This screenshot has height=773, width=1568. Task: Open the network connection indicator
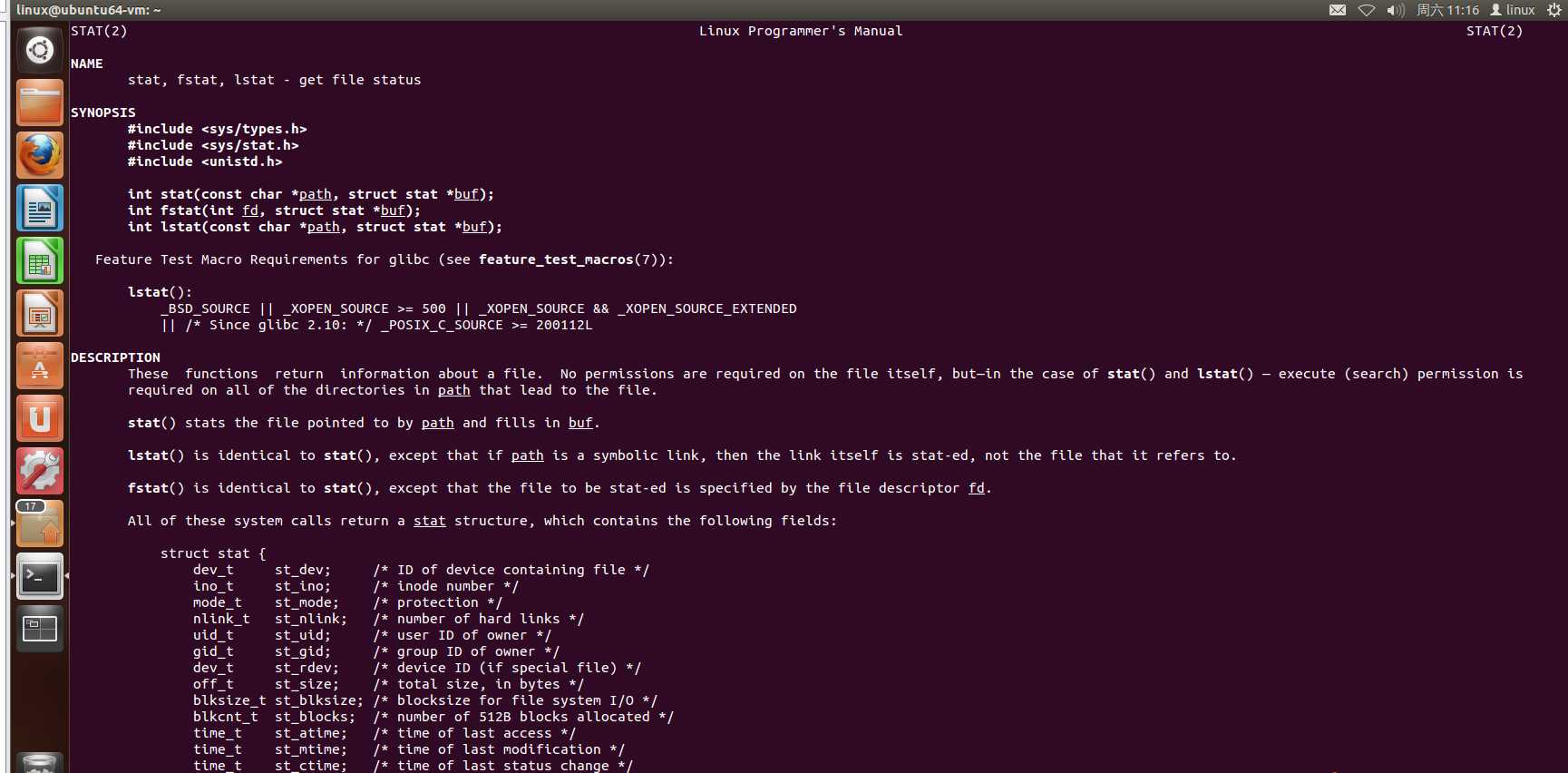click(1367, 10)
